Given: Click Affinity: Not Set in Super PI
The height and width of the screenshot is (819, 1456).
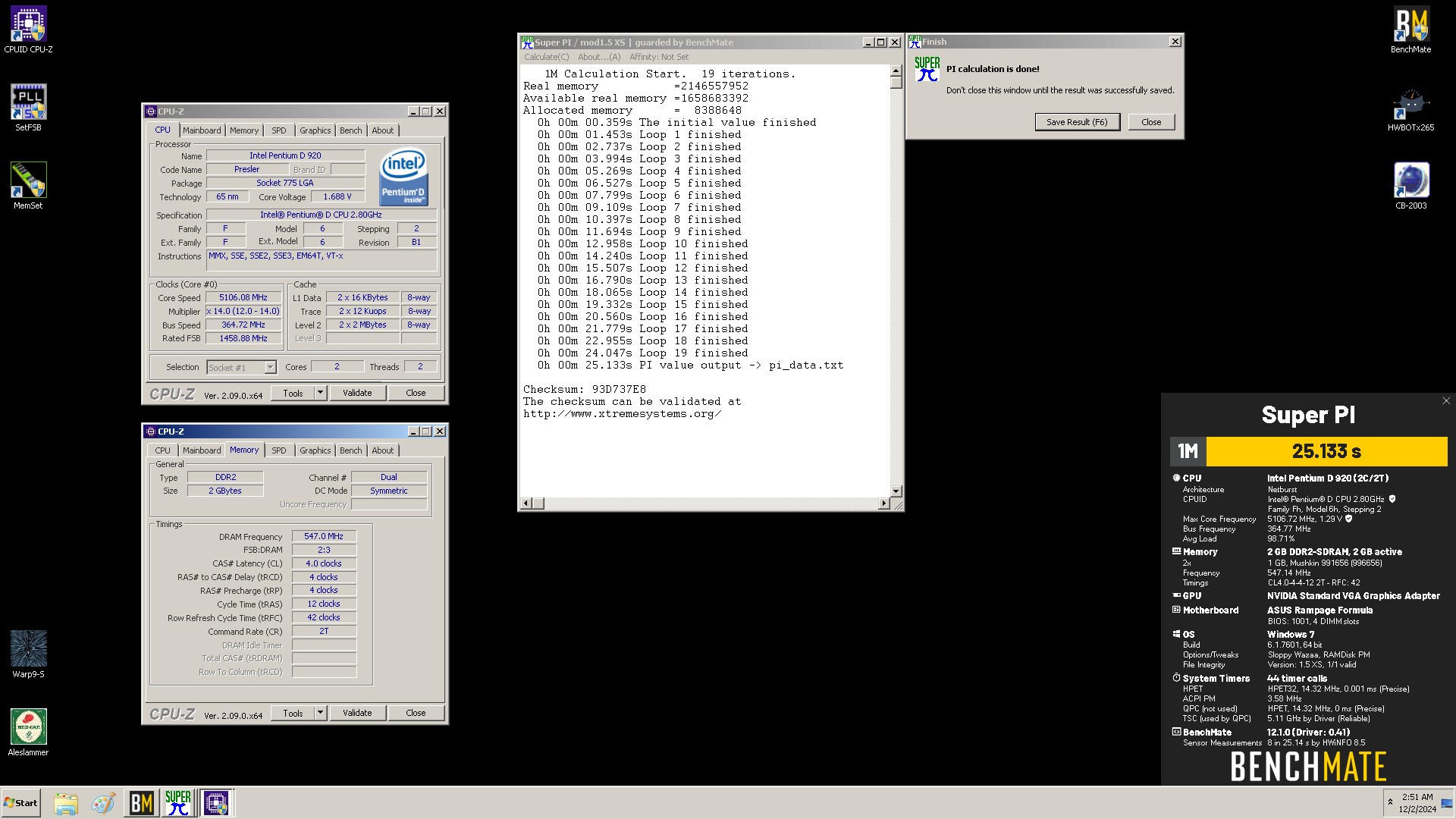Looking at the screenshot, I should point(659,57).
